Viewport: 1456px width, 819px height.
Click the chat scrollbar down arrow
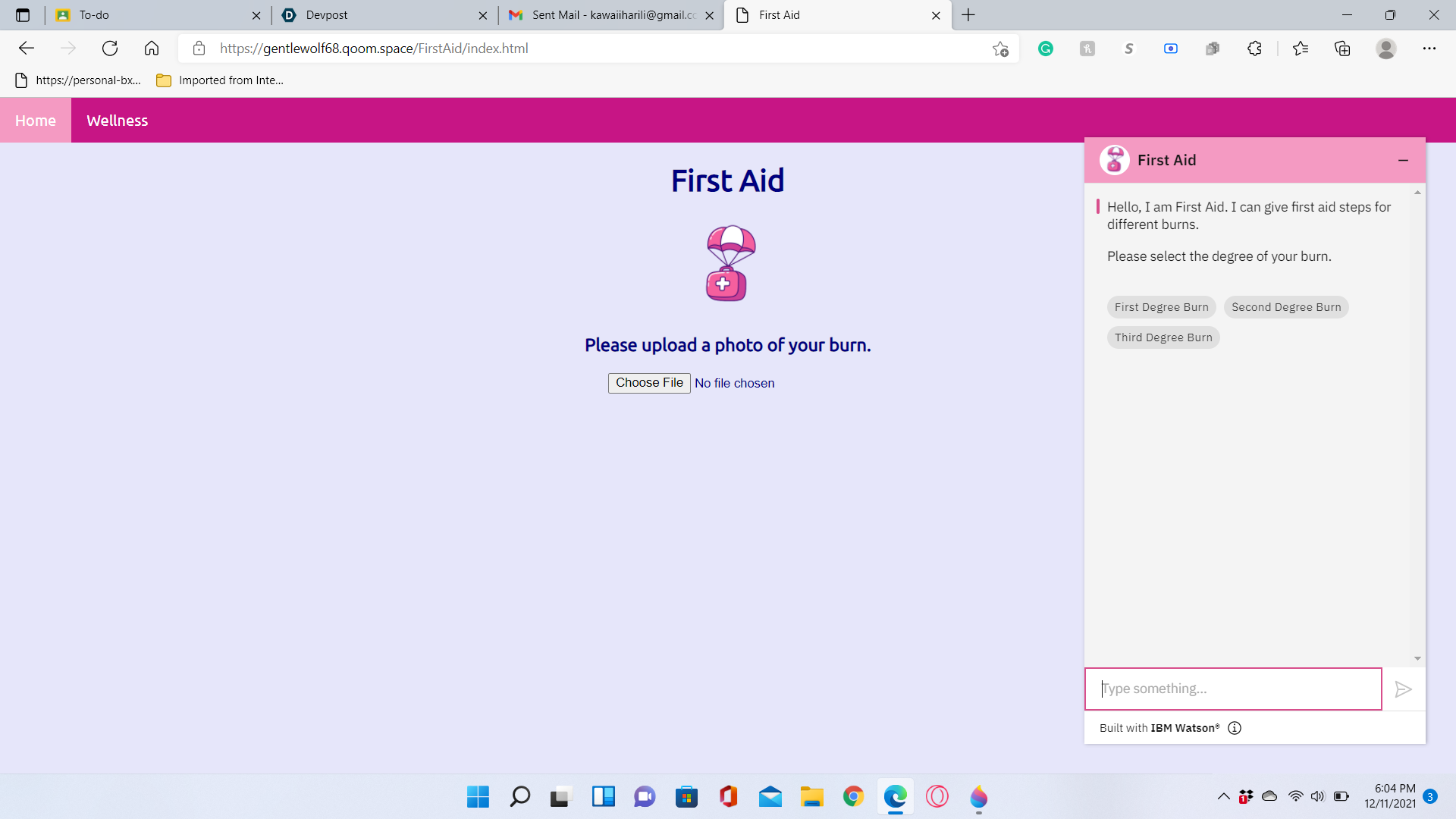tap(1417, 658)
